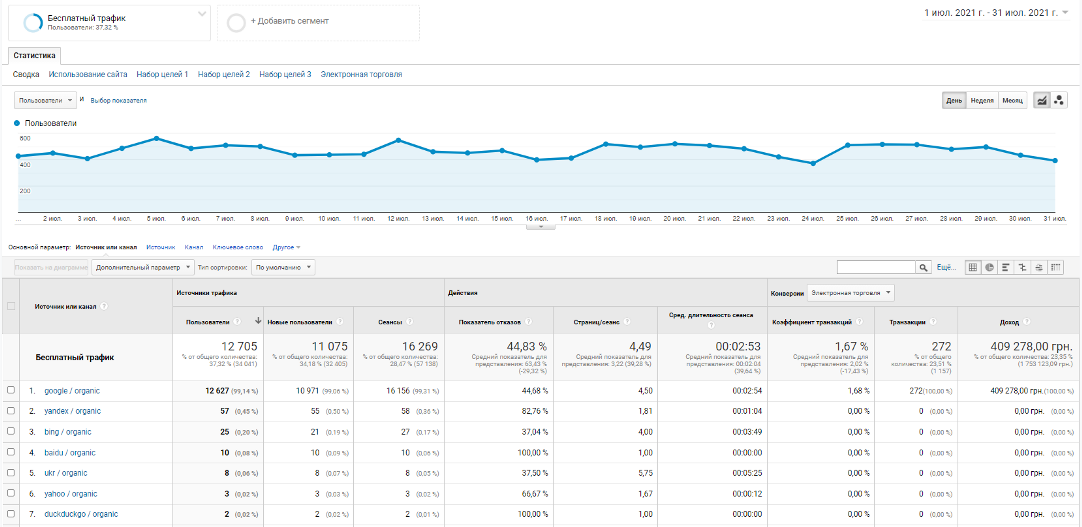Open the Электронная торговля conversions dropdown
The height and width of the screenshot is (527, 1082).
[850, 292]
